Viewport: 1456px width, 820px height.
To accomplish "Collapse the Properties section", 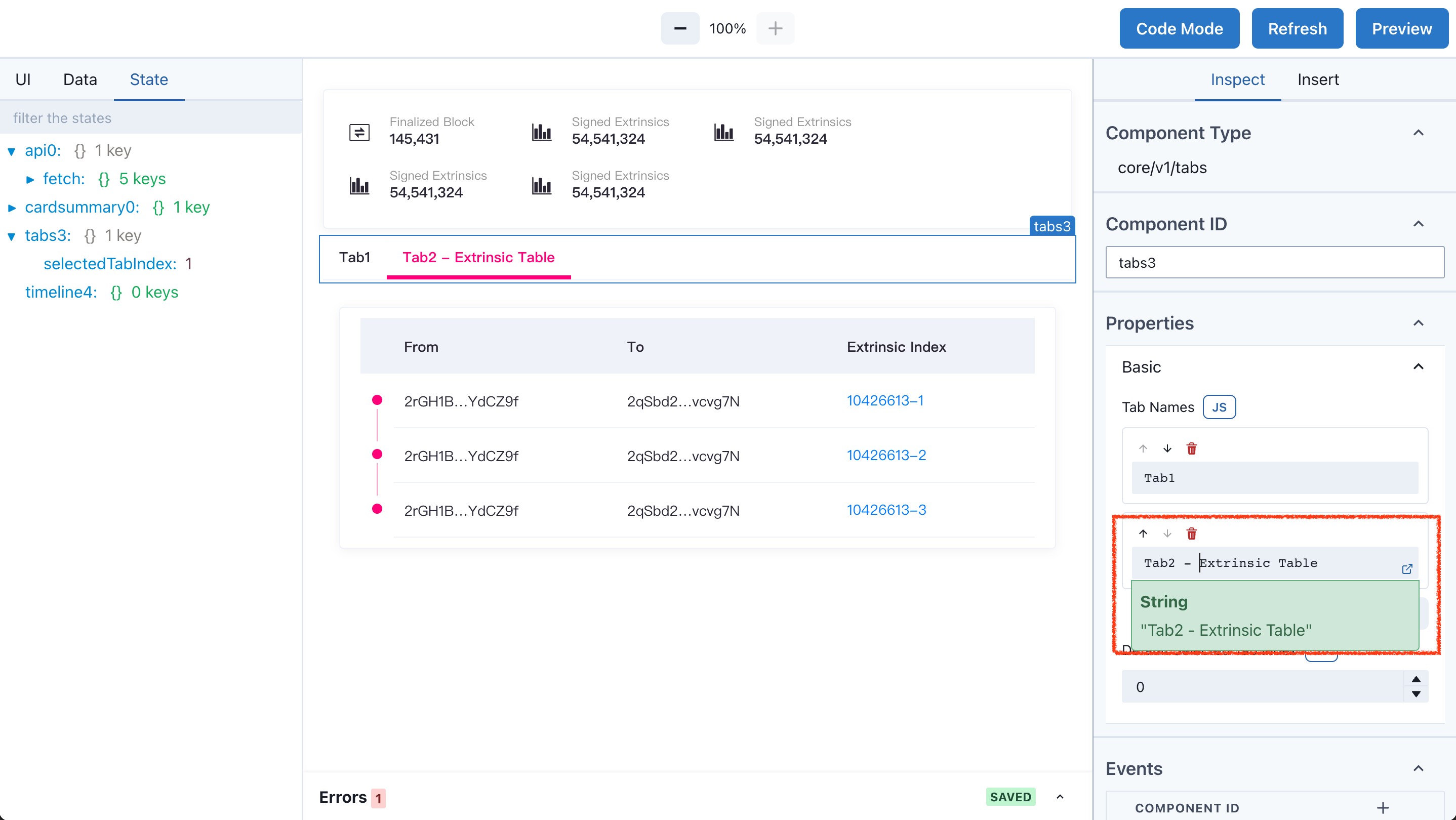I will 1418,323.
